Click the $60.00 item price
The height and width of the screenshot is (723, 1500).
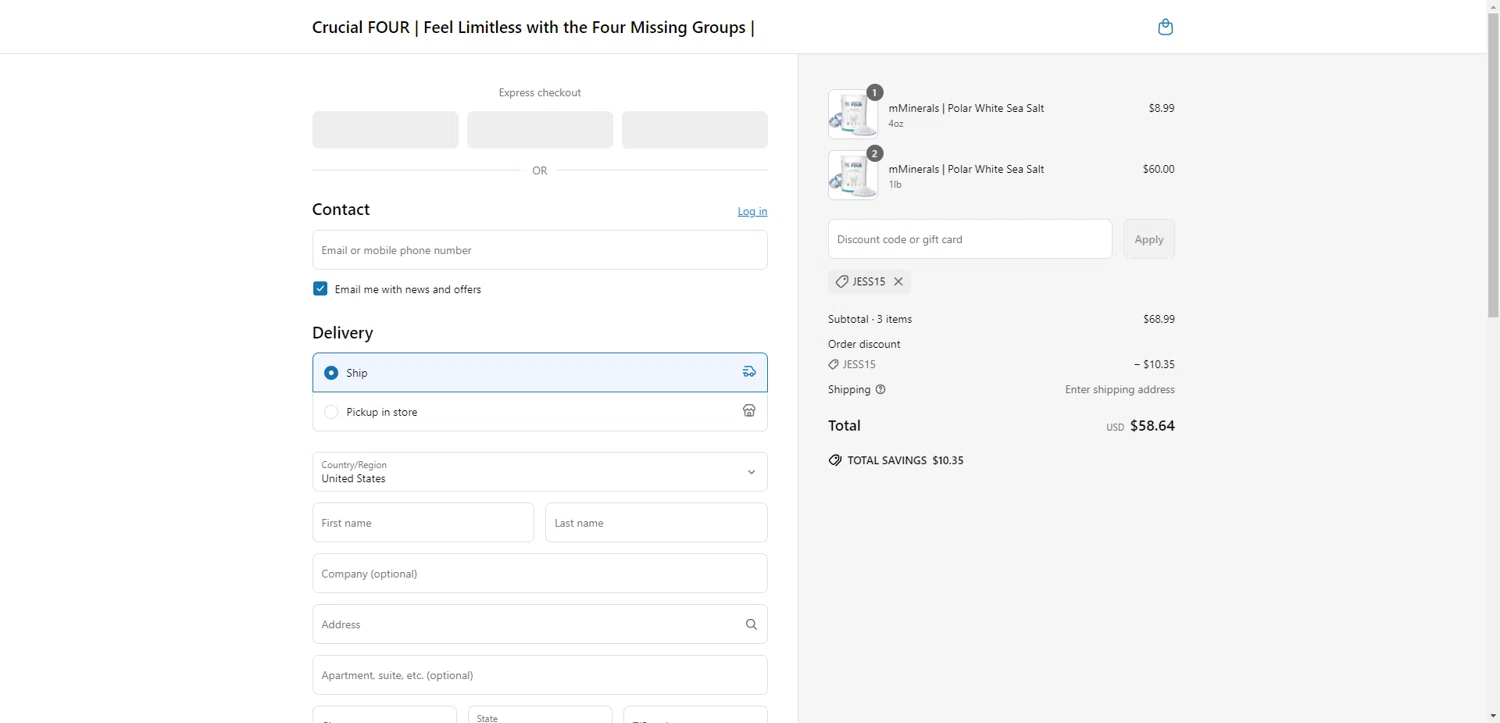pyautogui.click(x=1159, y=169)
